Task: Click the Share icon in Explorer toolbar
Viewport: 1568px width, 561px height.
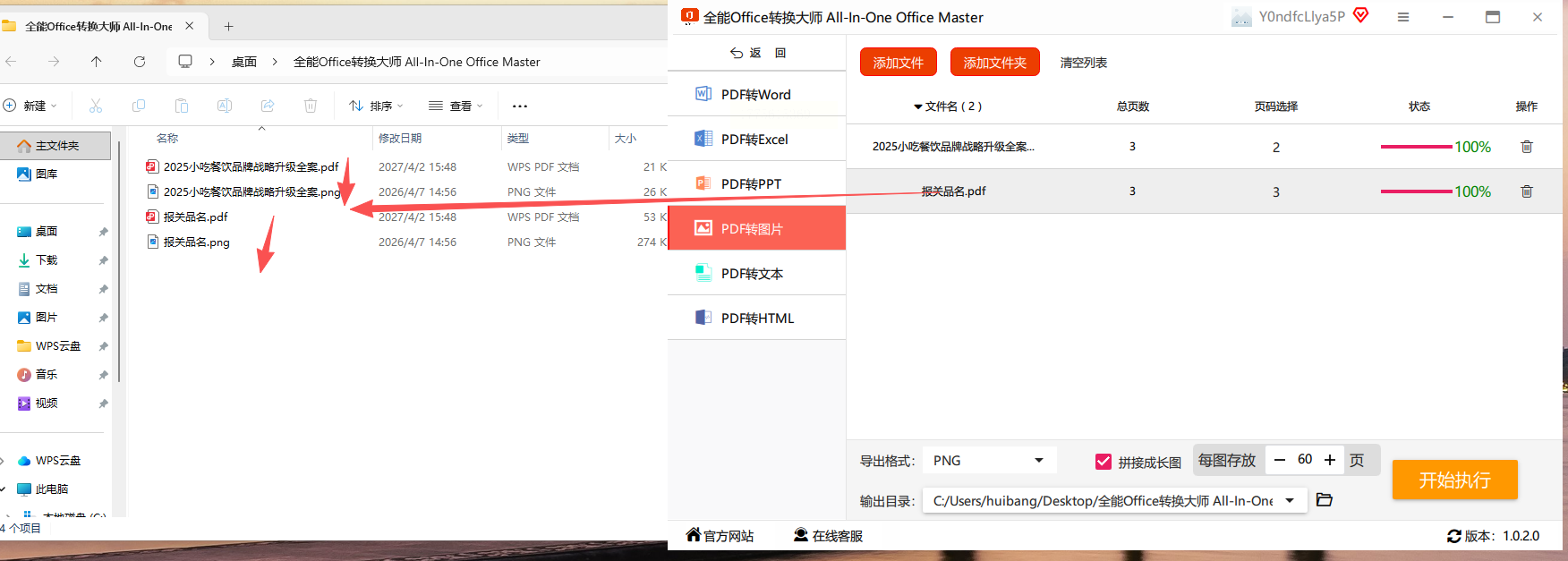Action: [268, 106]
